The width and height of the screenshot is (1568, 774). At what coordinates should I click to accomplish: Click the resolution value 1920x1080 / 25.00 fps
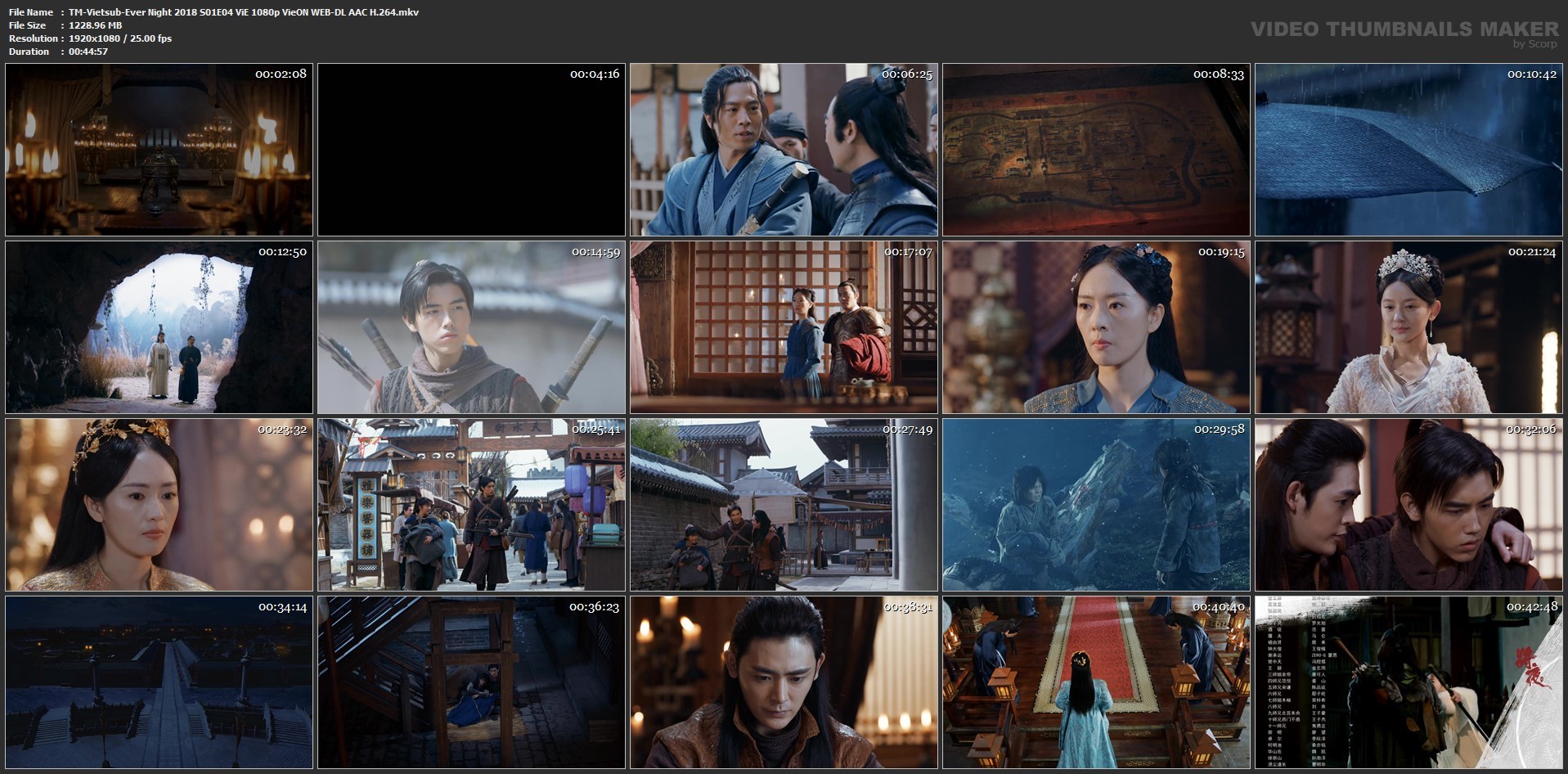(120, 38)
